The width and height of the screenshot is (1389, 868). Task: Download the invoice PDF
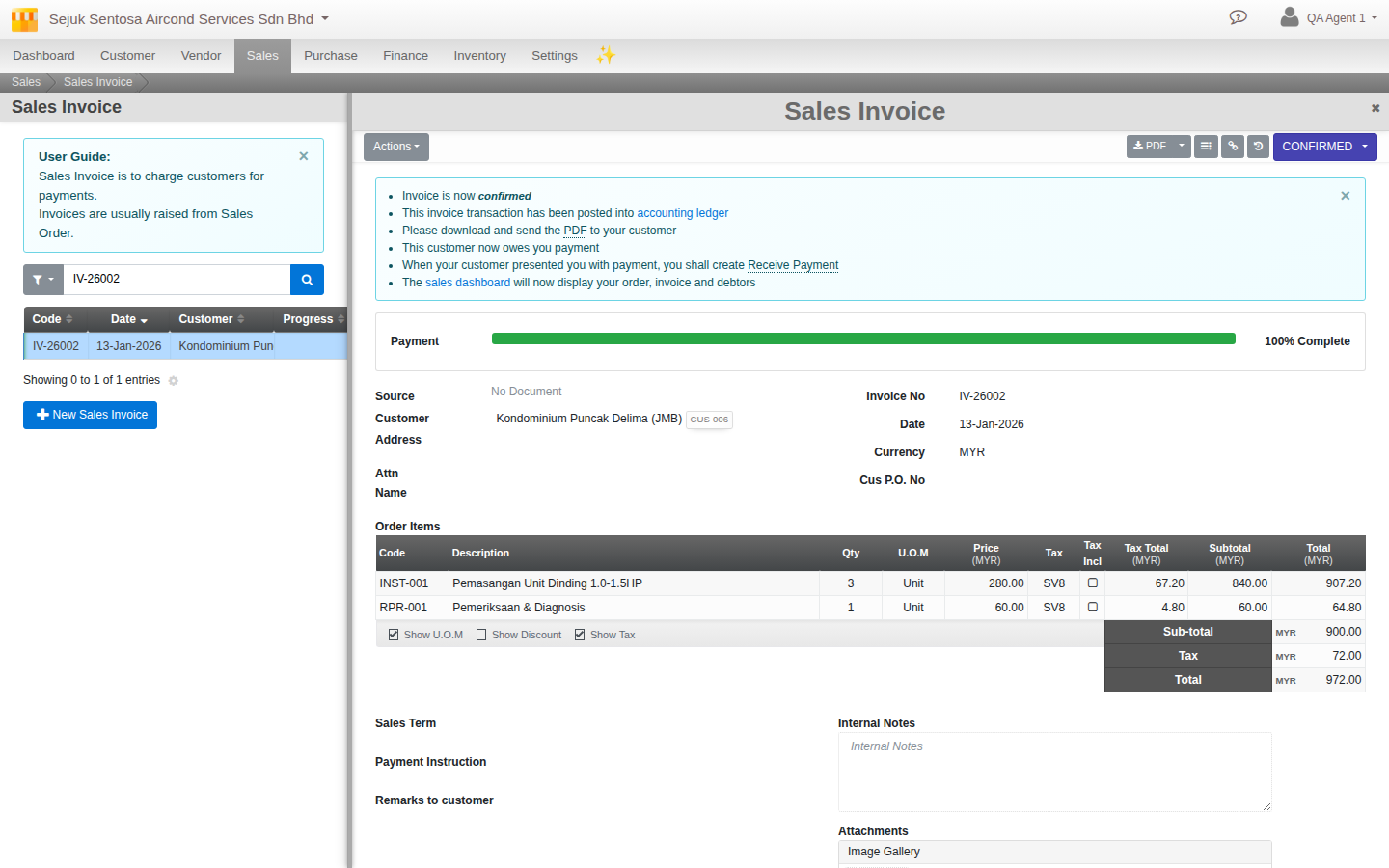(1150, 147)
